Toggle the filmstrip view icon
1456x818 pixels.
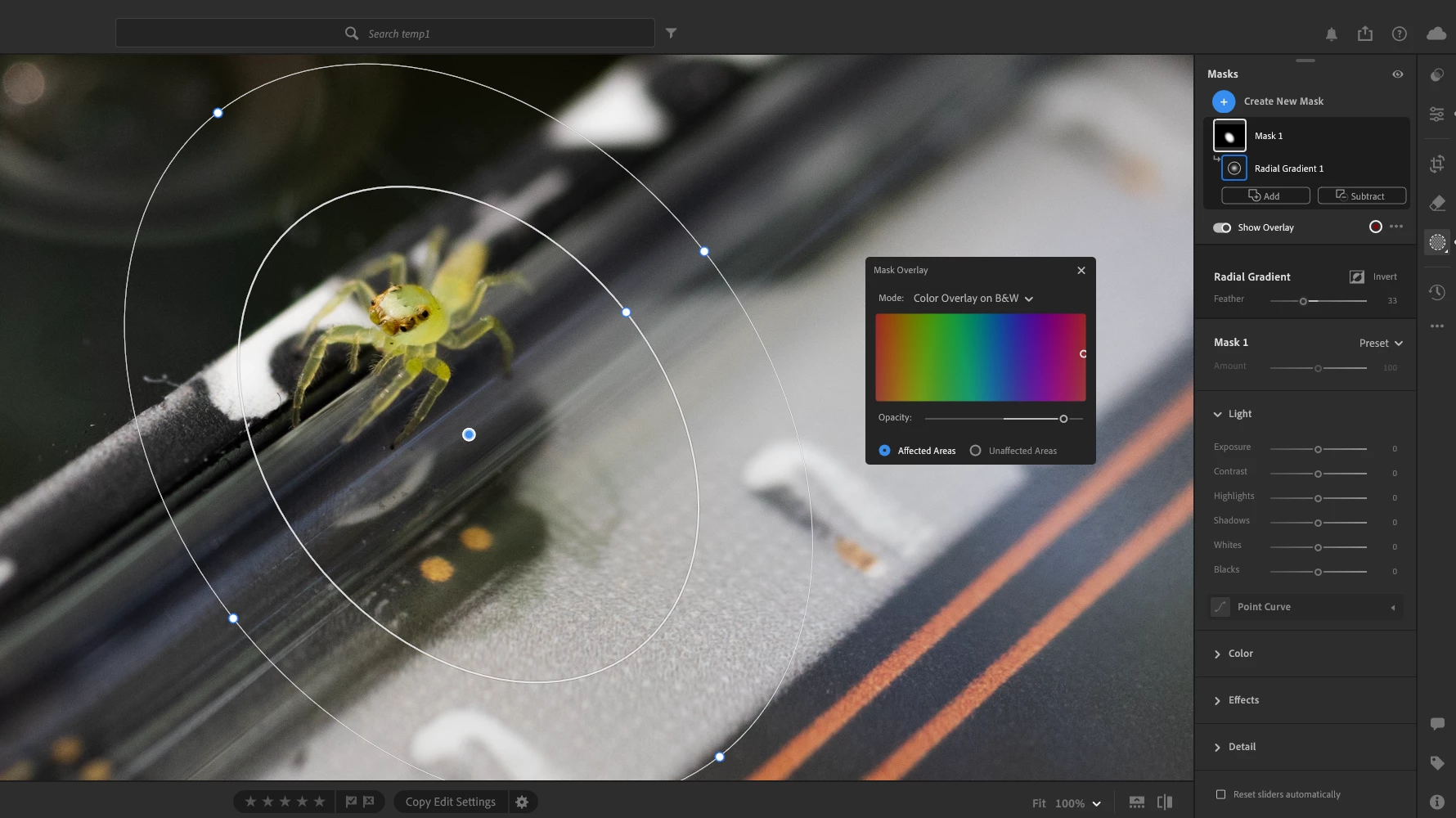click(1137, 802)
